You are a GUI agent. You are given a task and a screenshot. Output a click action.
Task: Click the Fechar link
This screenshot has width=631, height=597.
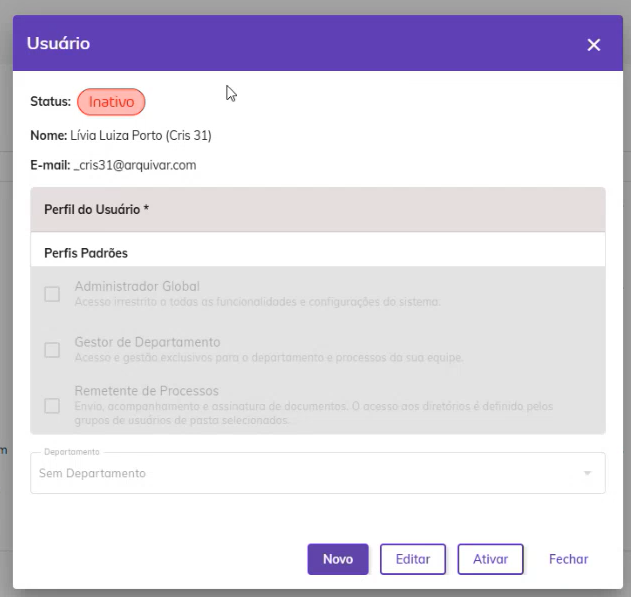(x=568, y=559)
